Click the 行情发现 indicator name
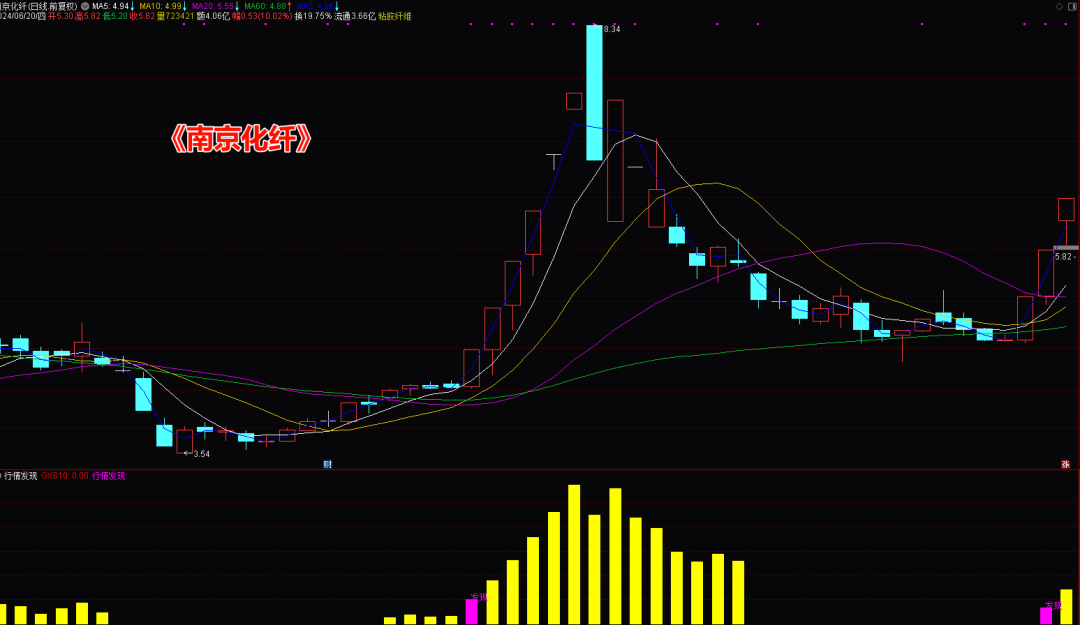Image resolution: width=1080 pixels, height=625 pixels. point(21,475)
